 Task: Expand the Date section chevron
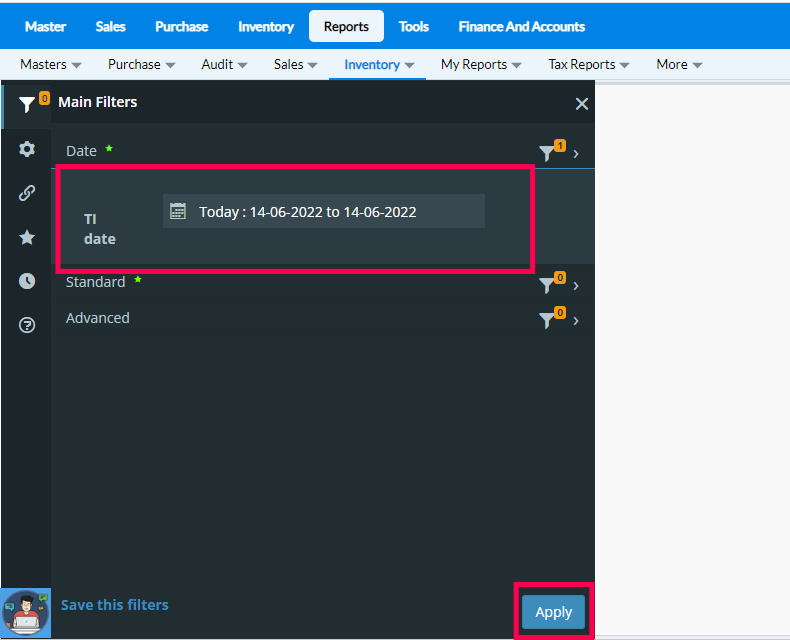[x=576, y=154]
